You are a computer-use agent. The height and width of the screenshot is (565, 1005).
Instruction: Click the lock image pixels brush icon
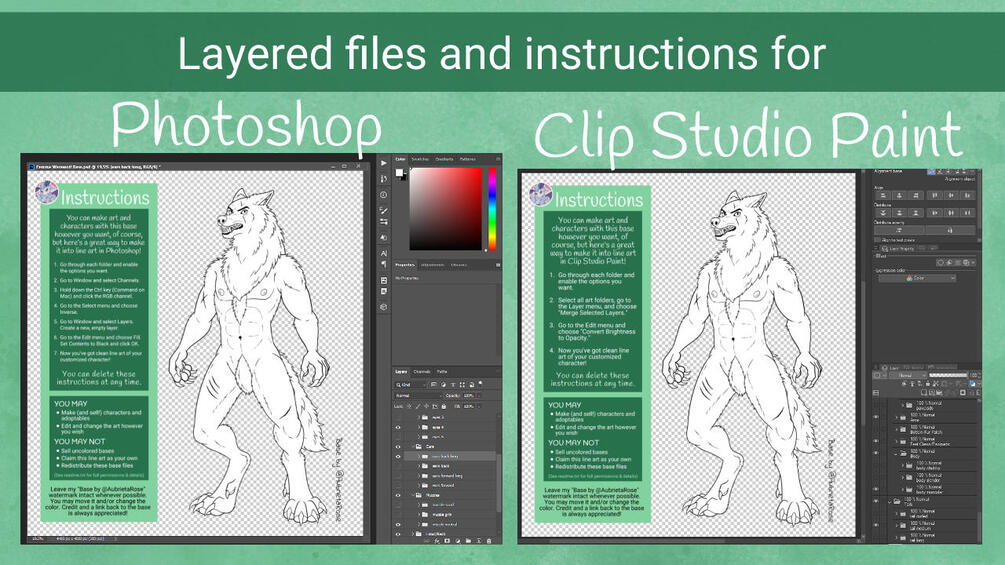418,406
